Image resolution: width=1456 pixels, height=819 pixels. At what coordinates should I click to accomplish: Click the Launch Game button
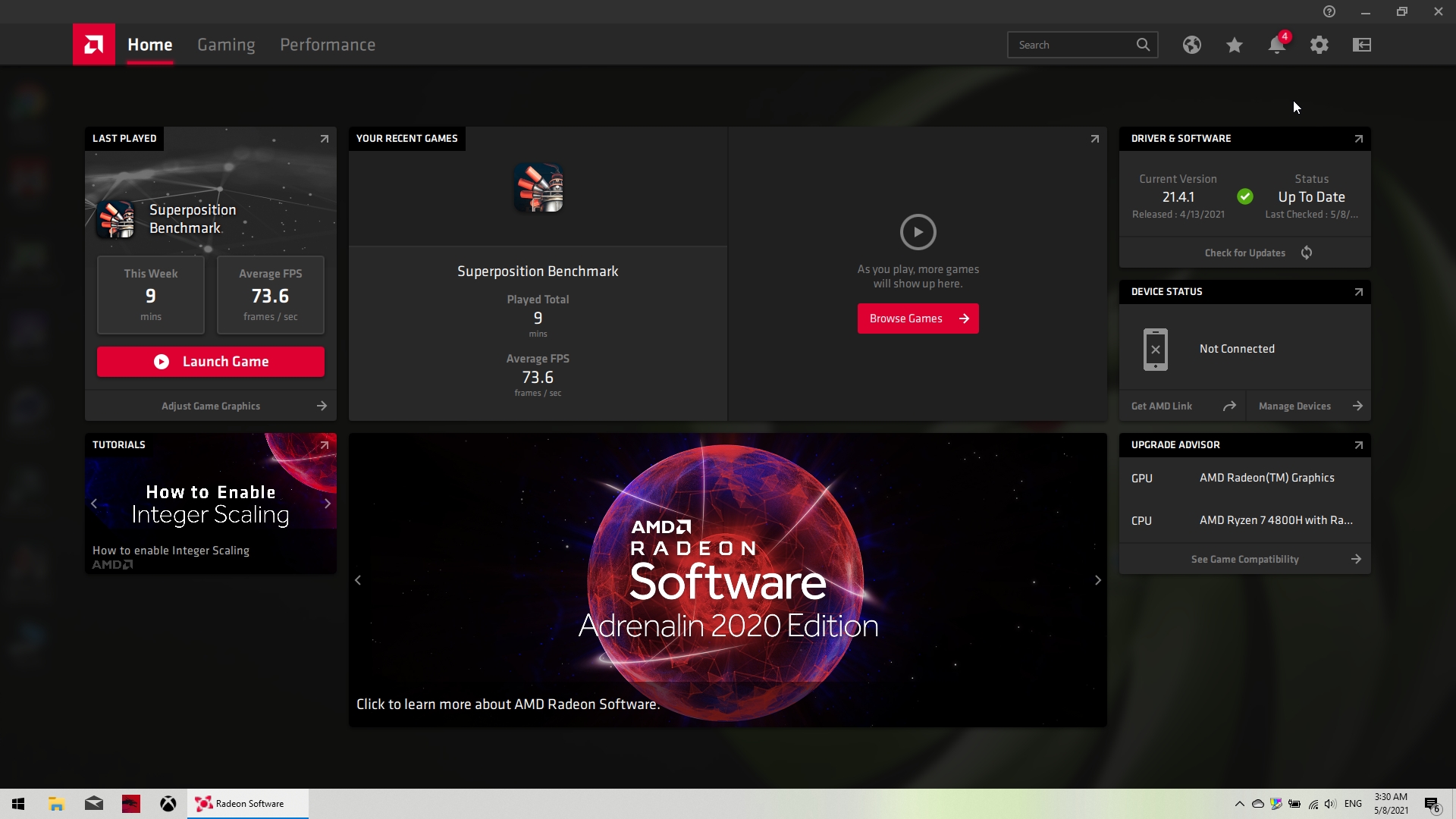click(211, 362)
